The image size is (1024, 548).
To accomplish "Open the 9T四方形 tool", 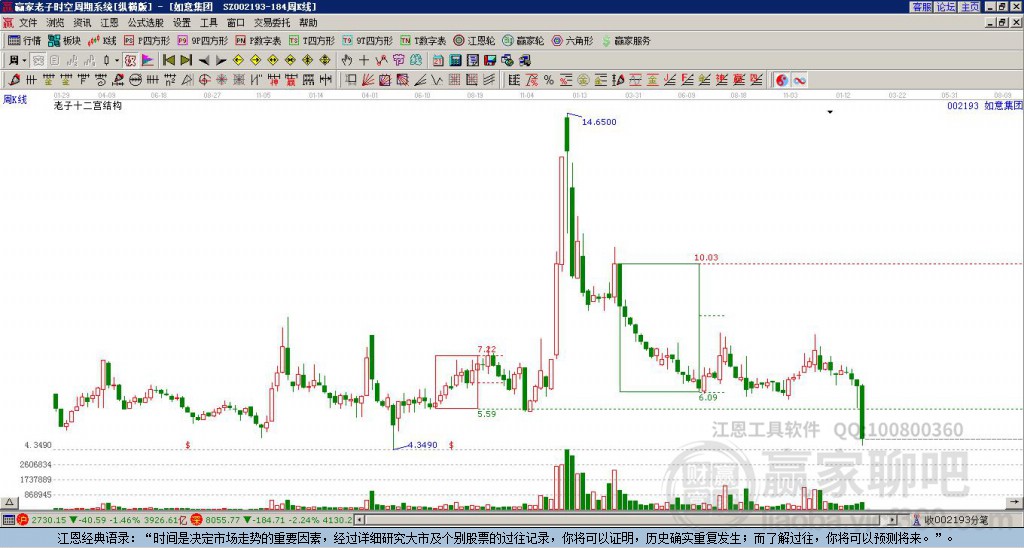I will click(367, 40).
